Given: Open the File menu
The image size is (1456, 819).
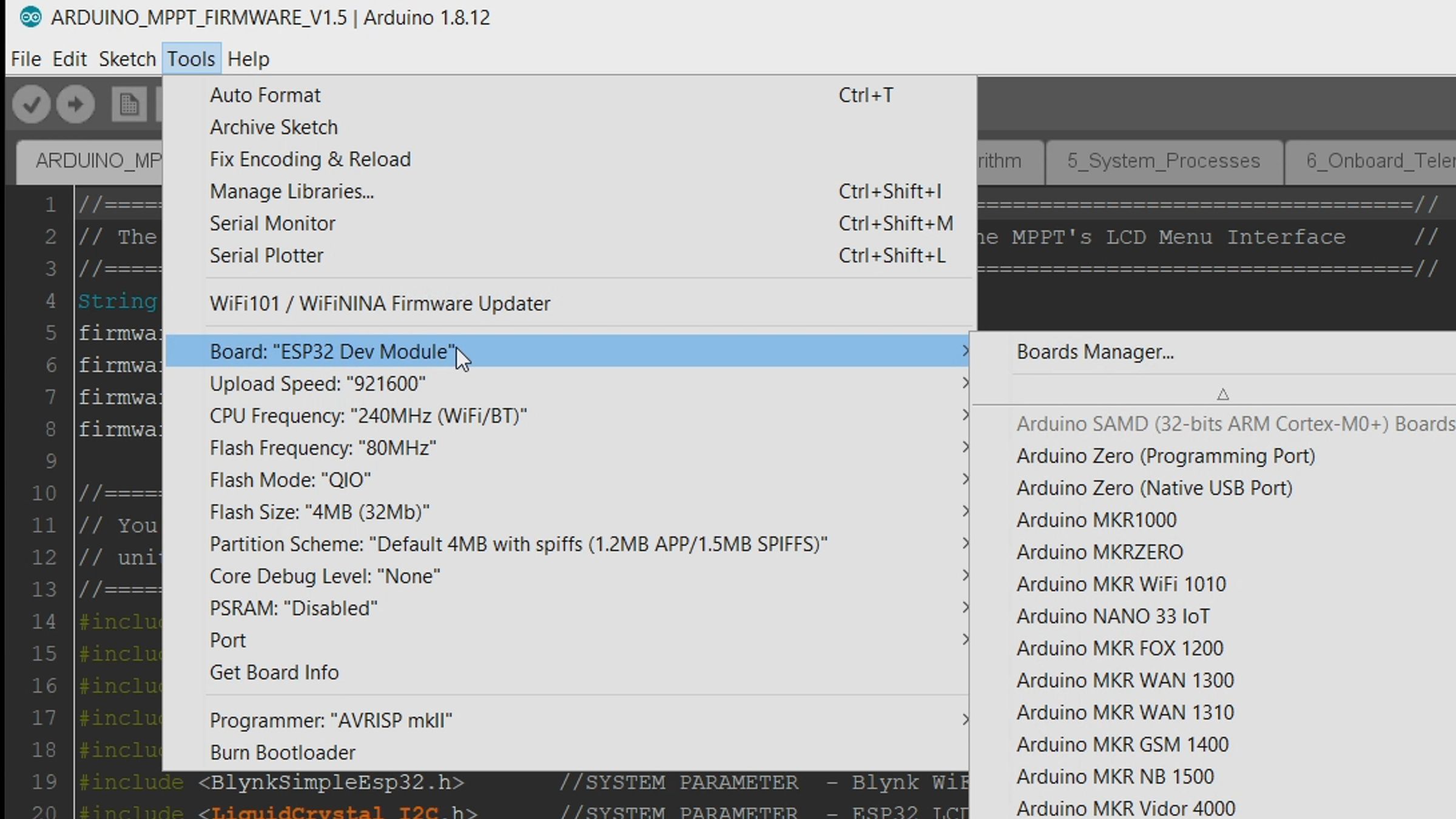Looking at the screenshot, I should pos(26,59).
